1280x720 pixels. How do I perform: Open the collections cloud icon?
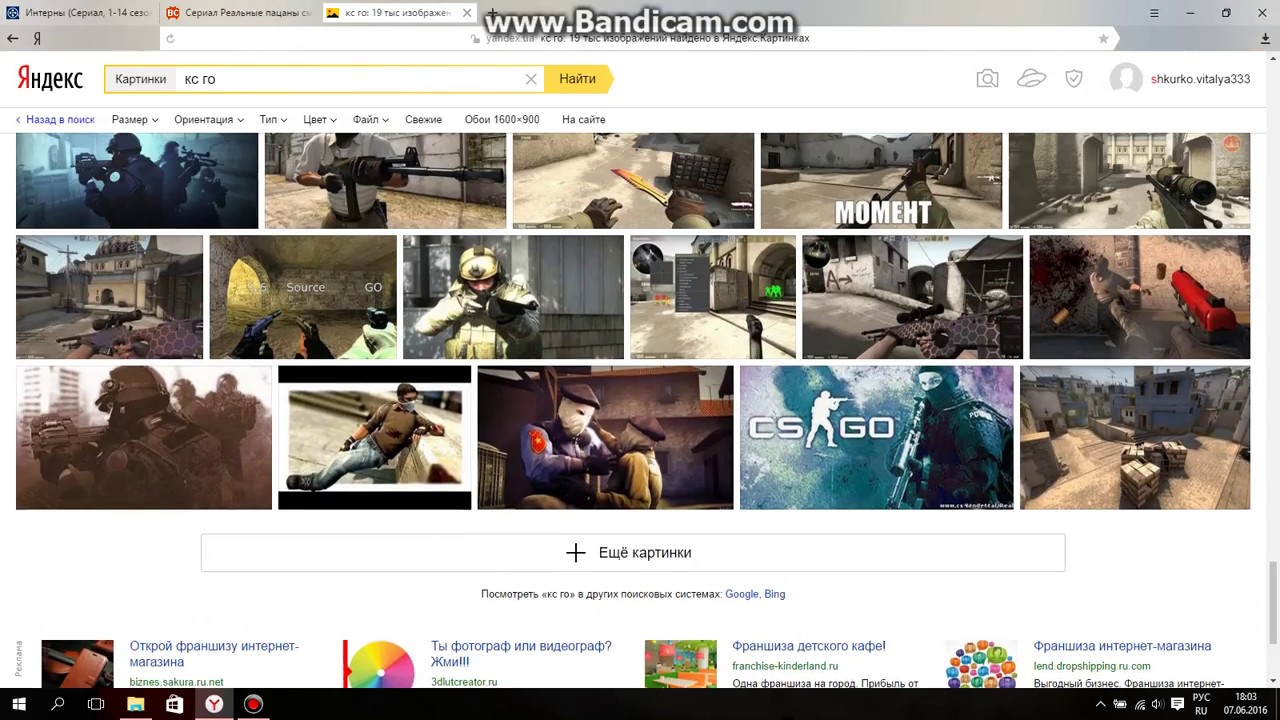(x=1031, y=79)
